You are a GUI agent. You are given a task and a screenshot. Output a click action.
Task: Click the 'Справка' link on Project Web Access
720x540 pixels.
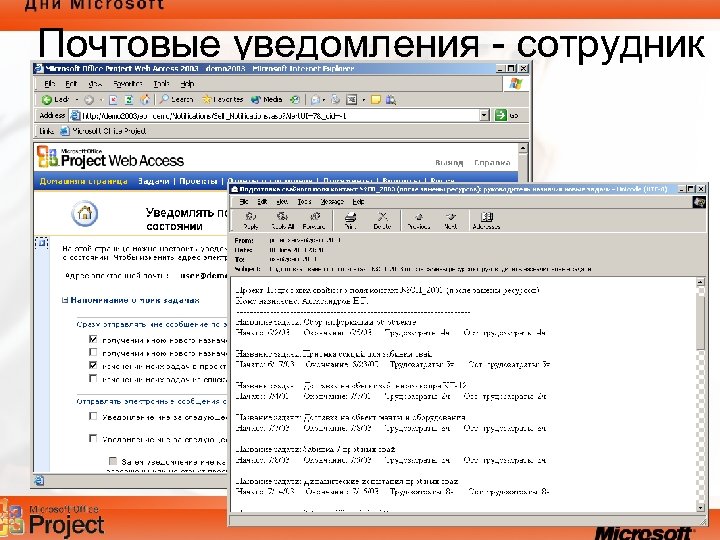[x=492, y=163]
